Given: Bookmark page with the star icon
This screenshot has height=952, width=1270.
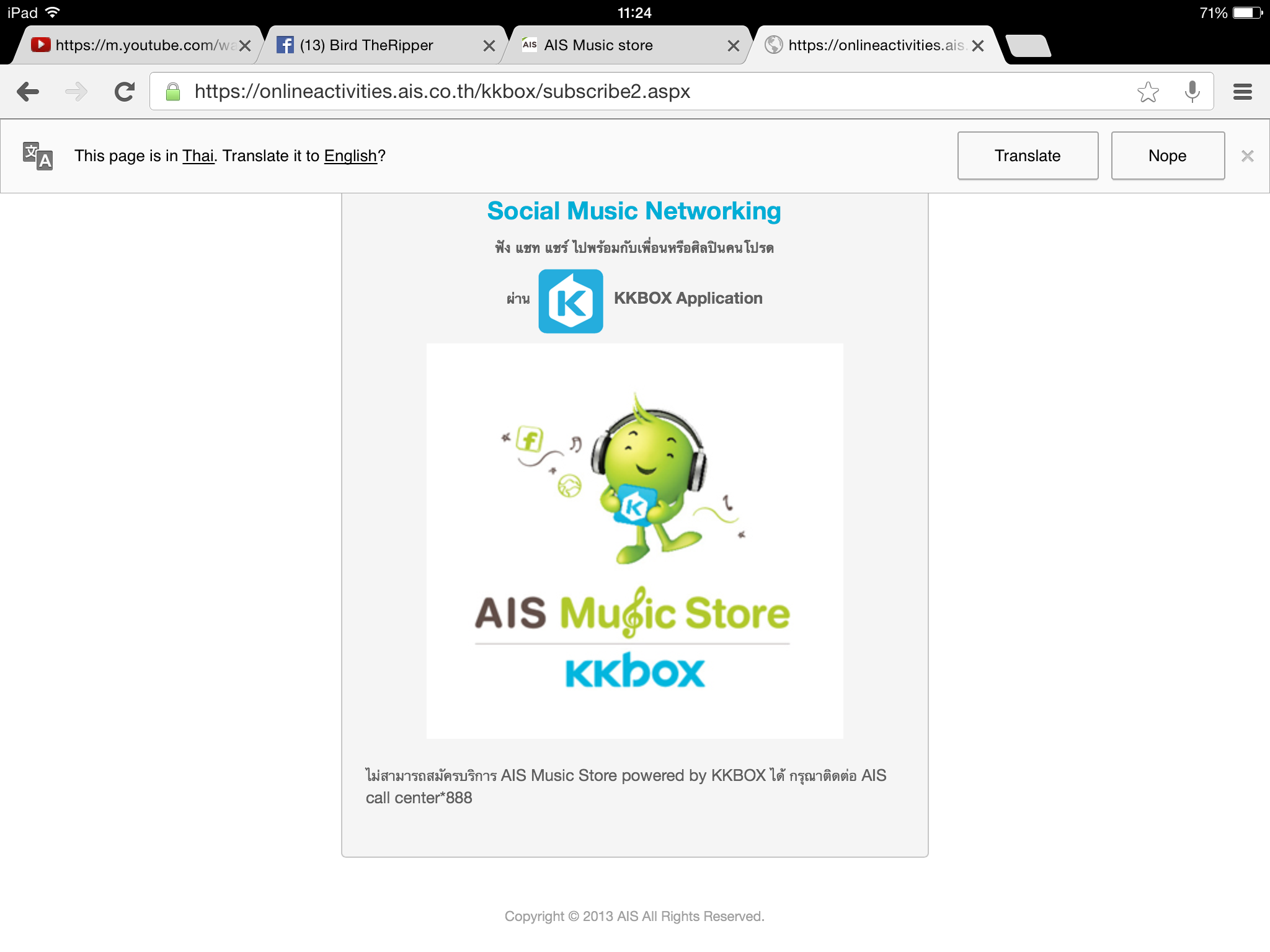Looking at the screenshot, I should point(1148,92).
